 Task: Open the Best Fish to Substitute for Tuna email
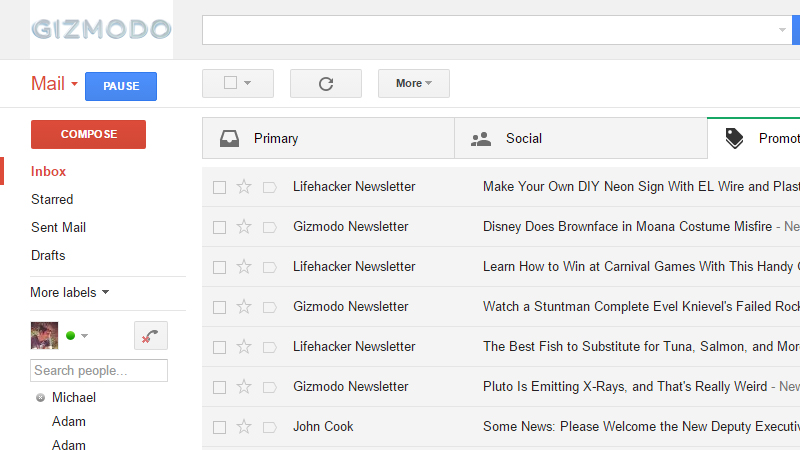[641, 346]
